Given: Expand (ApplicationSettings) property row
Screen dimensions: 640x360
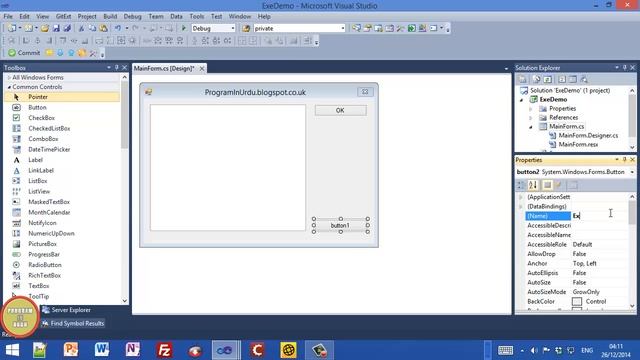Looking at the screenshot, I should 521,197.
